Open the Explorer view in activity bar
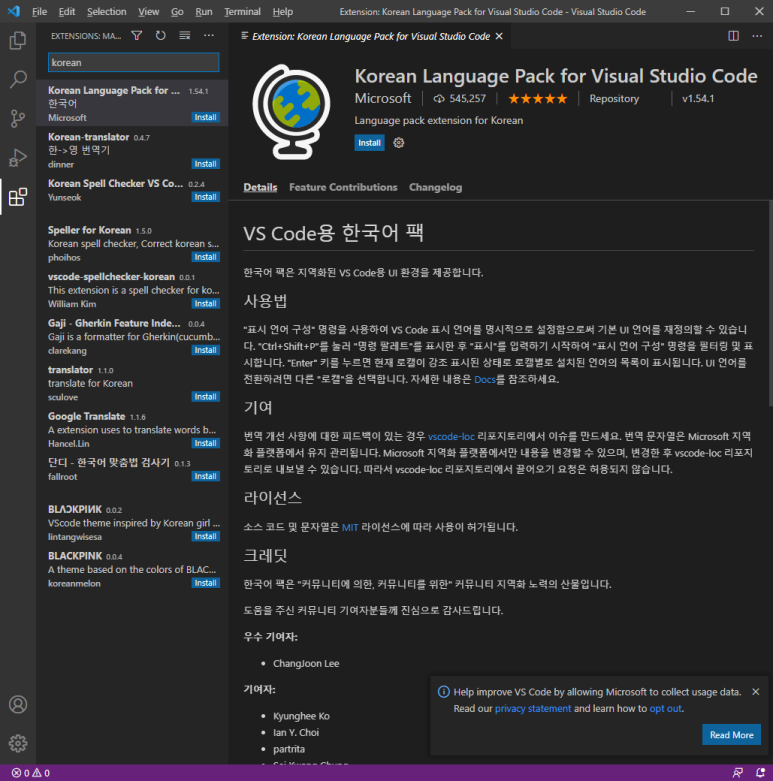The width and height of the screenshot is (773, 781). click(x=18, y=40)
